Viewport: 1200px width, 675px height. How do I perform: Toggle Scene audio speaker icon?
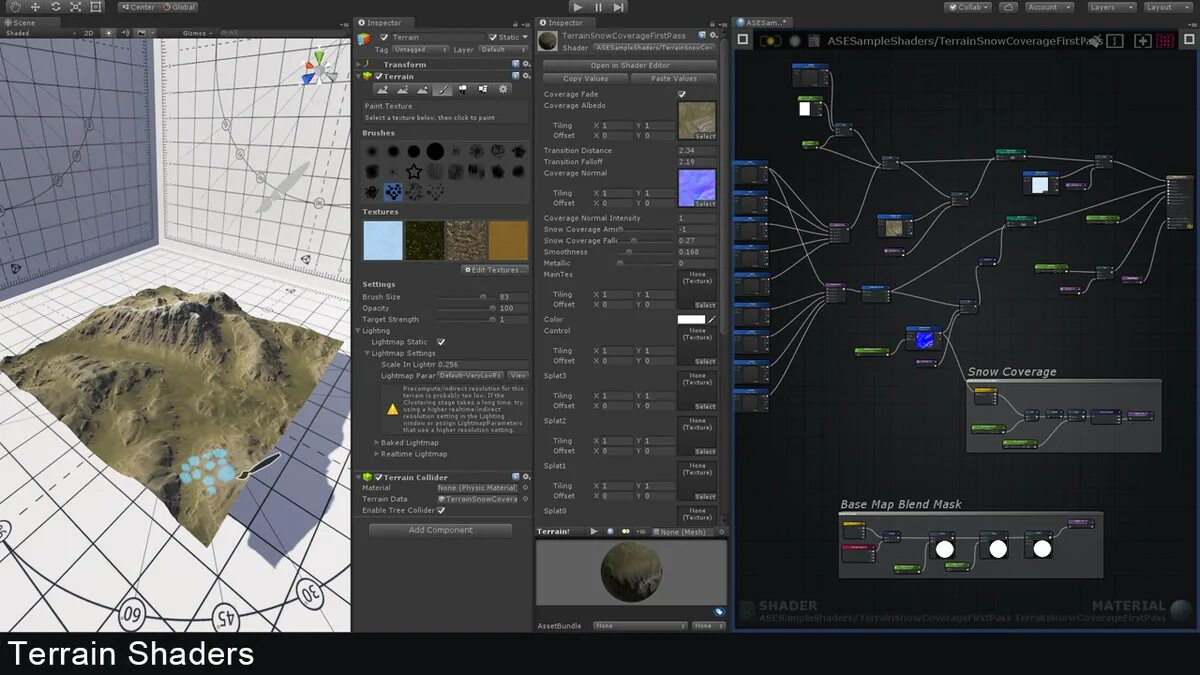click(125, 33)
